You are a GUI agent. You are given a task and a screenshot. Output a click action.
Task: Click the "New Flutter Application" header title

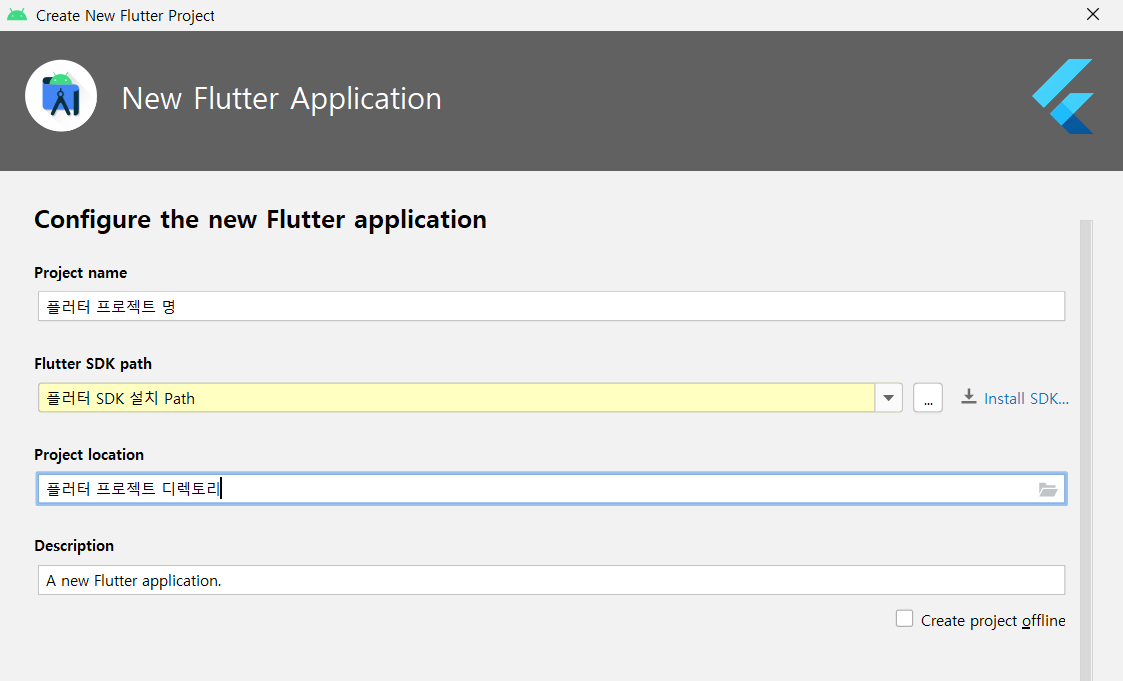pos(281,99)
